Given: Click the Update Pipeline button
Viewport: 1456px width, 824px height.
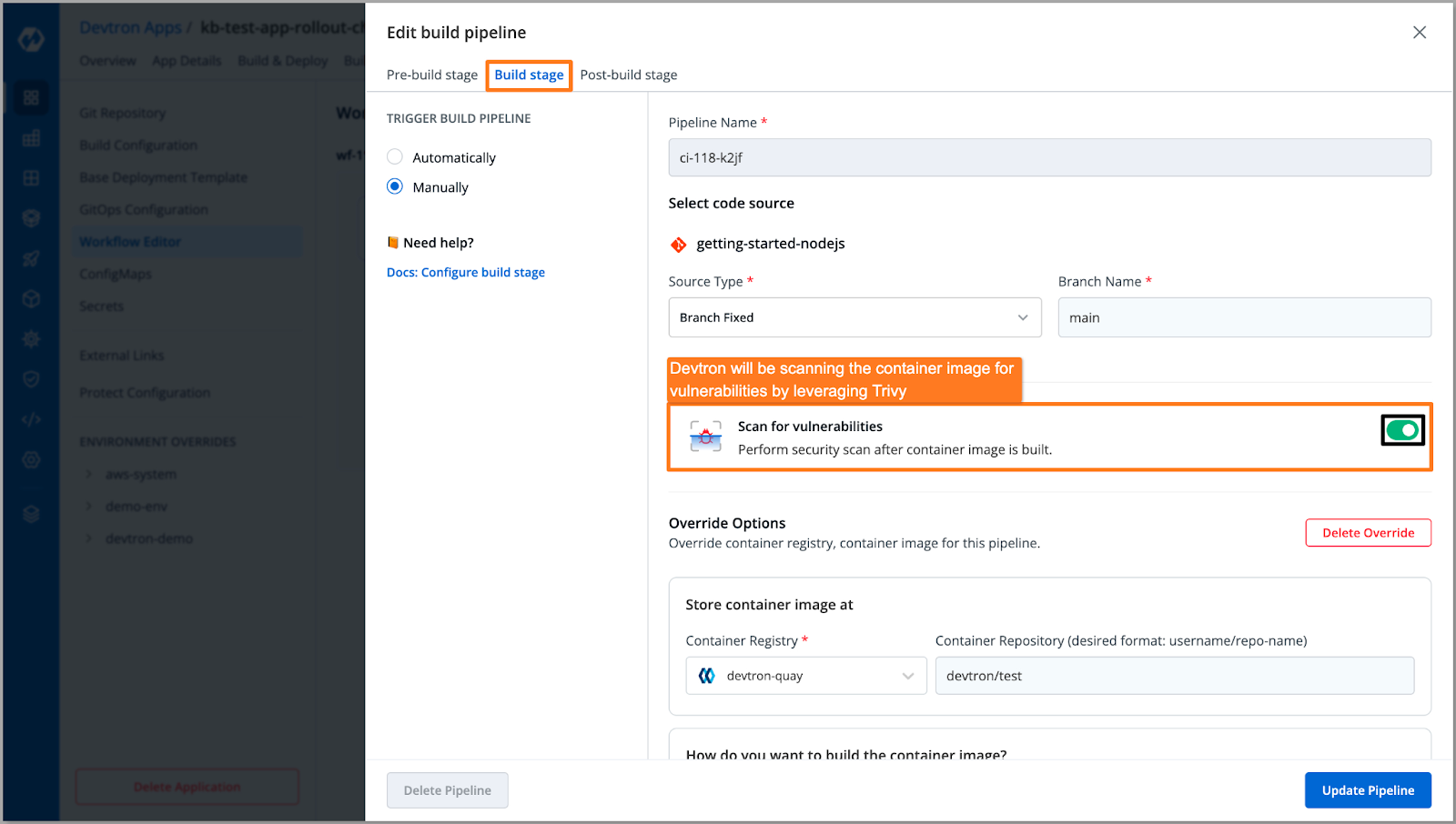Looking at the screenshot, I should (1368, 790).
